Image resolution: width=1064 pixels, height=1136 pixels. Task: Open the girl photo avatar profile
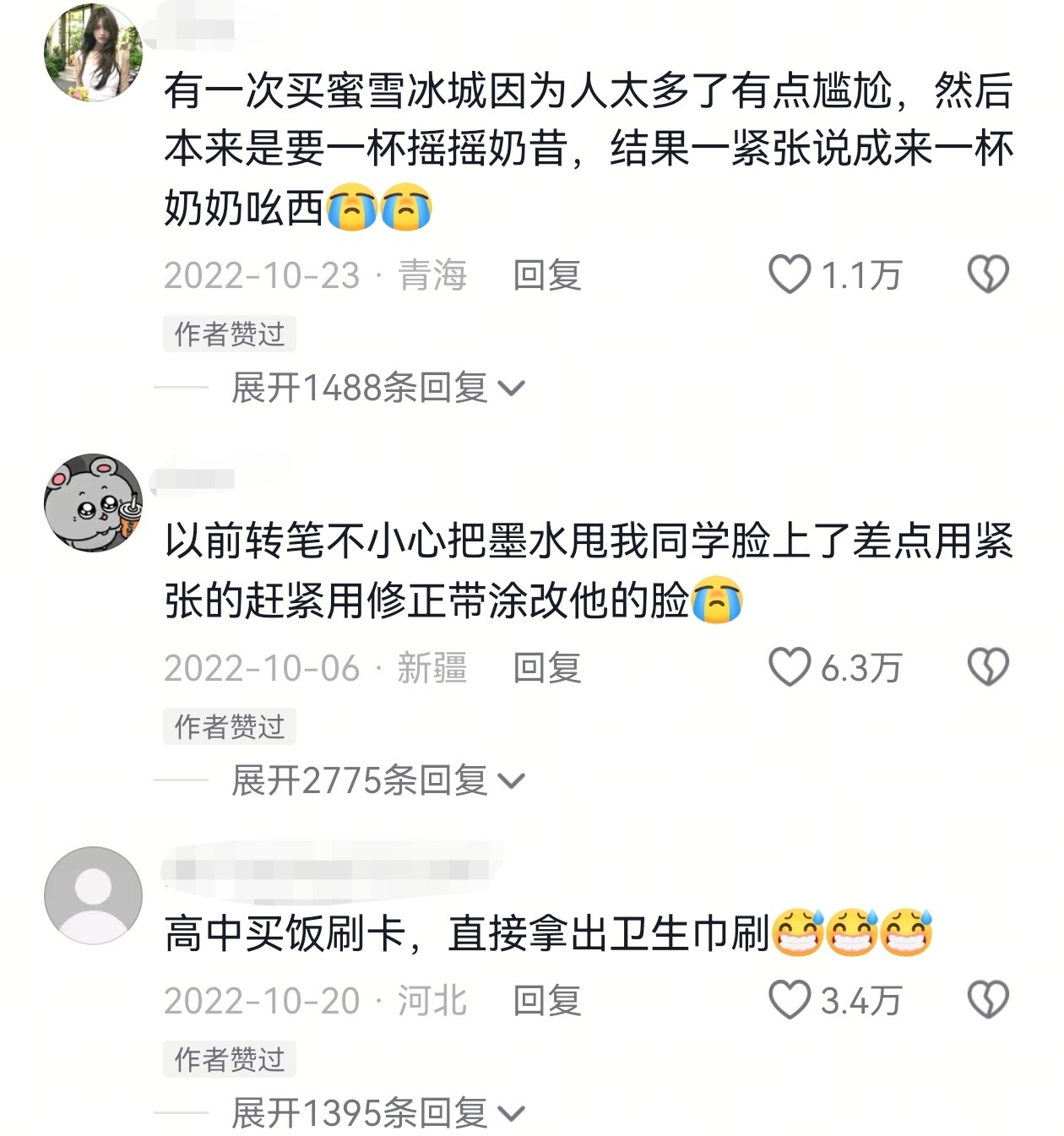point(93,52)
